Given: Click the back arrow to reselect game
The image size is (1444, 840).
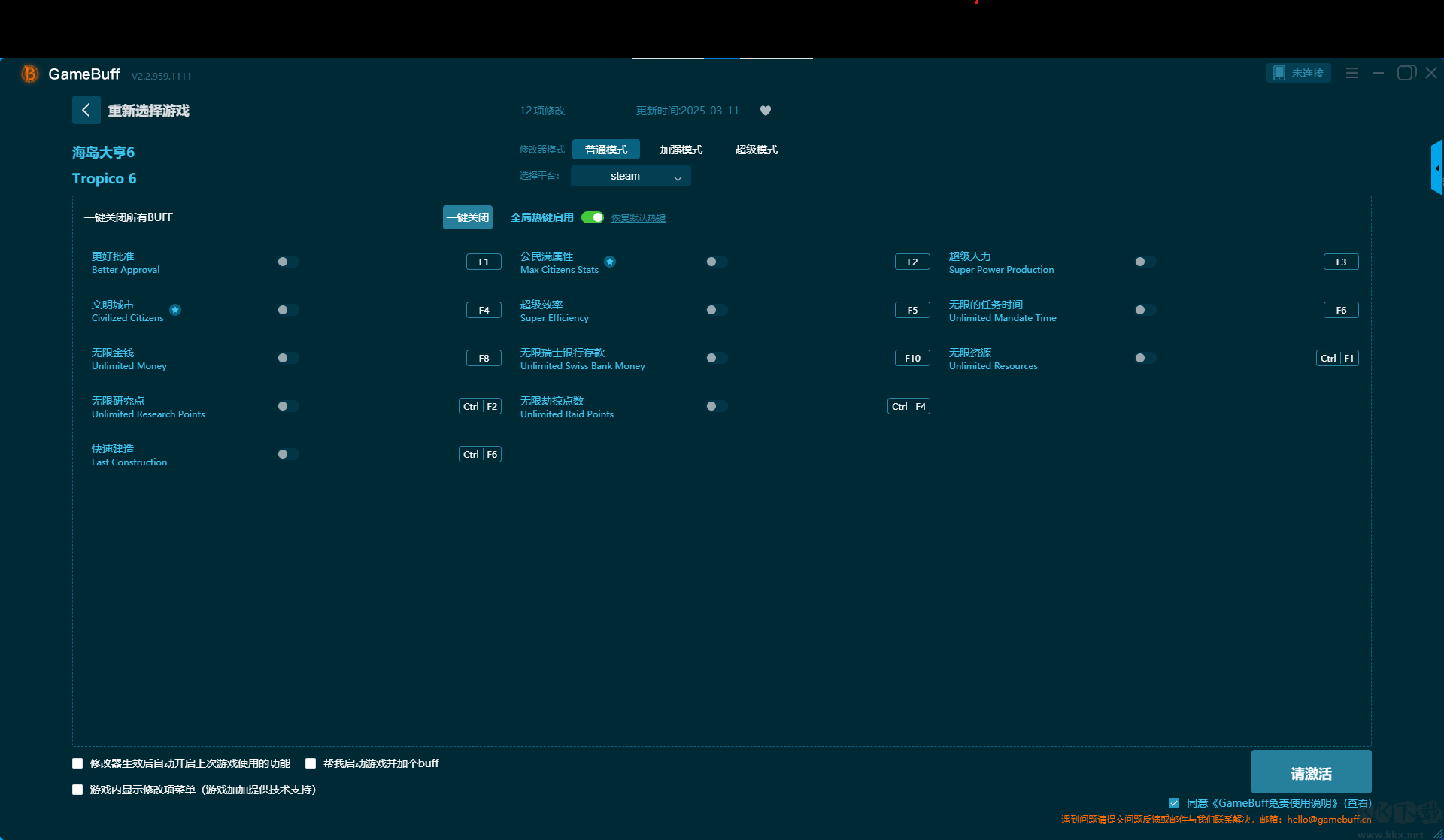Looking at the screenshot, I should point(86,110).
